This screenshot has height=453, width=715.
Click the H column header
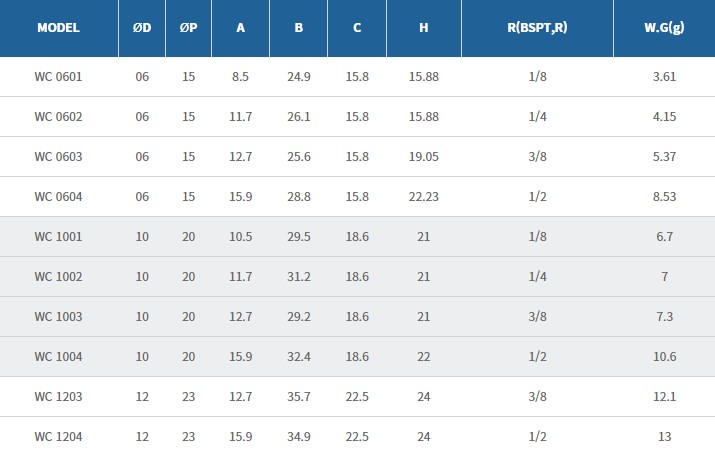[424, 28]
